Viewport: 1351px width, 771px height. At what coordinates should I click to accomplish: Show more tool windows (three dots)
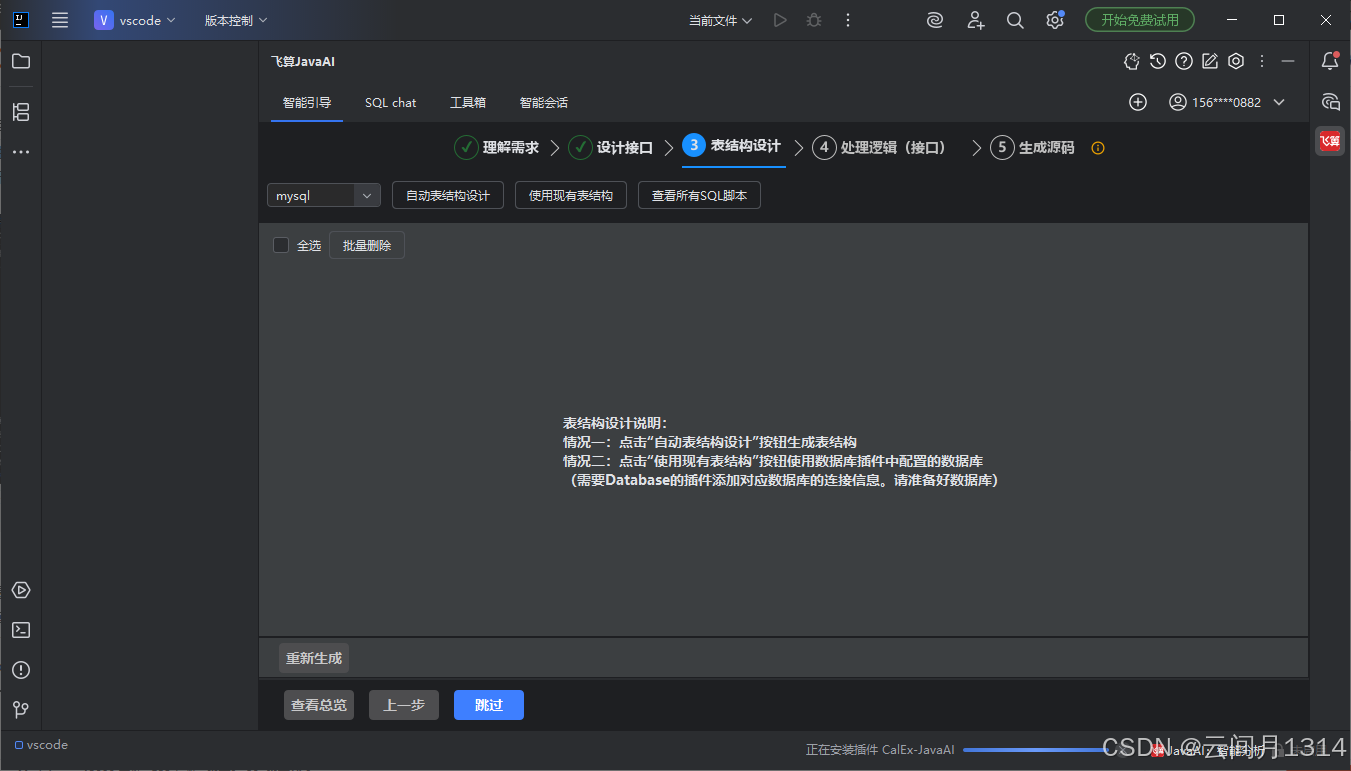click(x=21, y=152)
